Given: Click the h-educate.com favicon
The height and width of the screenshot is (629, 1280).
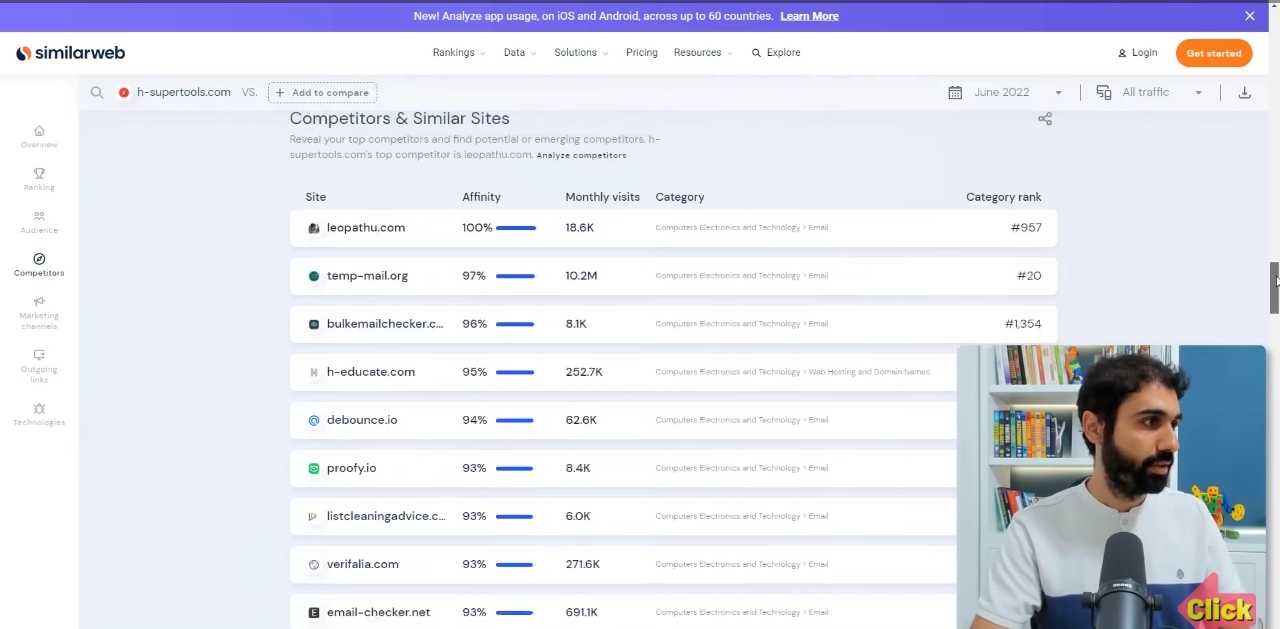Looking at the screenshot, I should click(314, 372).
